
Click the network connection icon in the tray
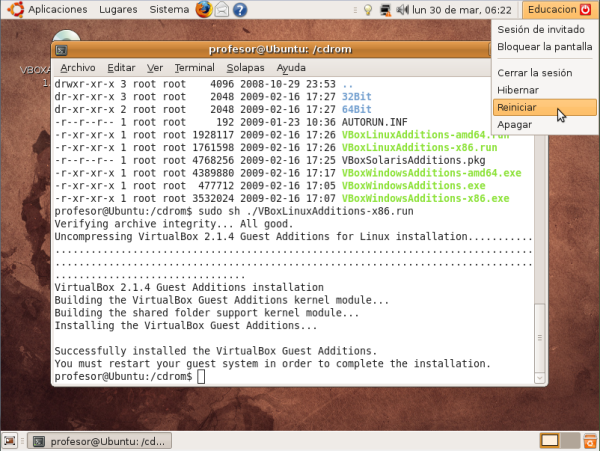coord(384,10)
